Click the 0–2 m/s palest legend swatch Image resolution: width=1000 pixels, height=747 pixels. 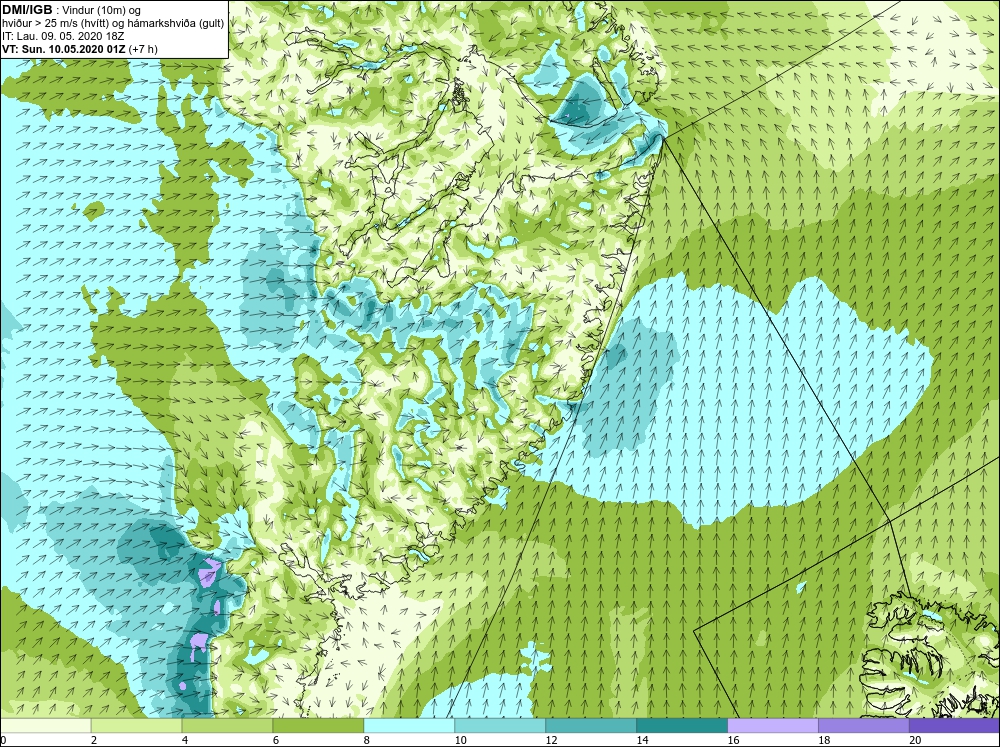(46, 725)
